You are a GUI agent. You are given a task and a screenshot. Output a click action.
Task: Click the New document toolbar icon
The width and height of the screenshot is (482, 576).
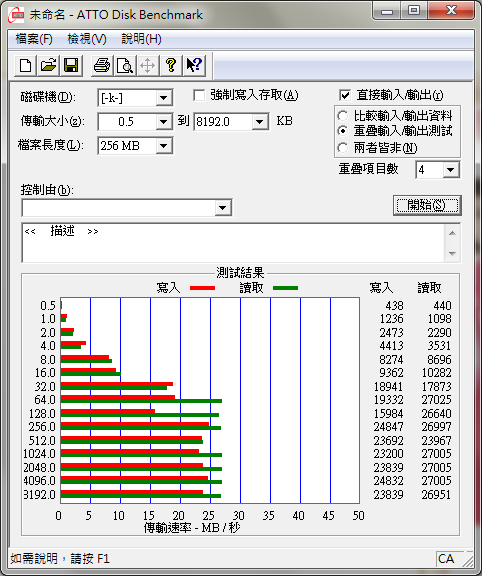click(25, 66)
